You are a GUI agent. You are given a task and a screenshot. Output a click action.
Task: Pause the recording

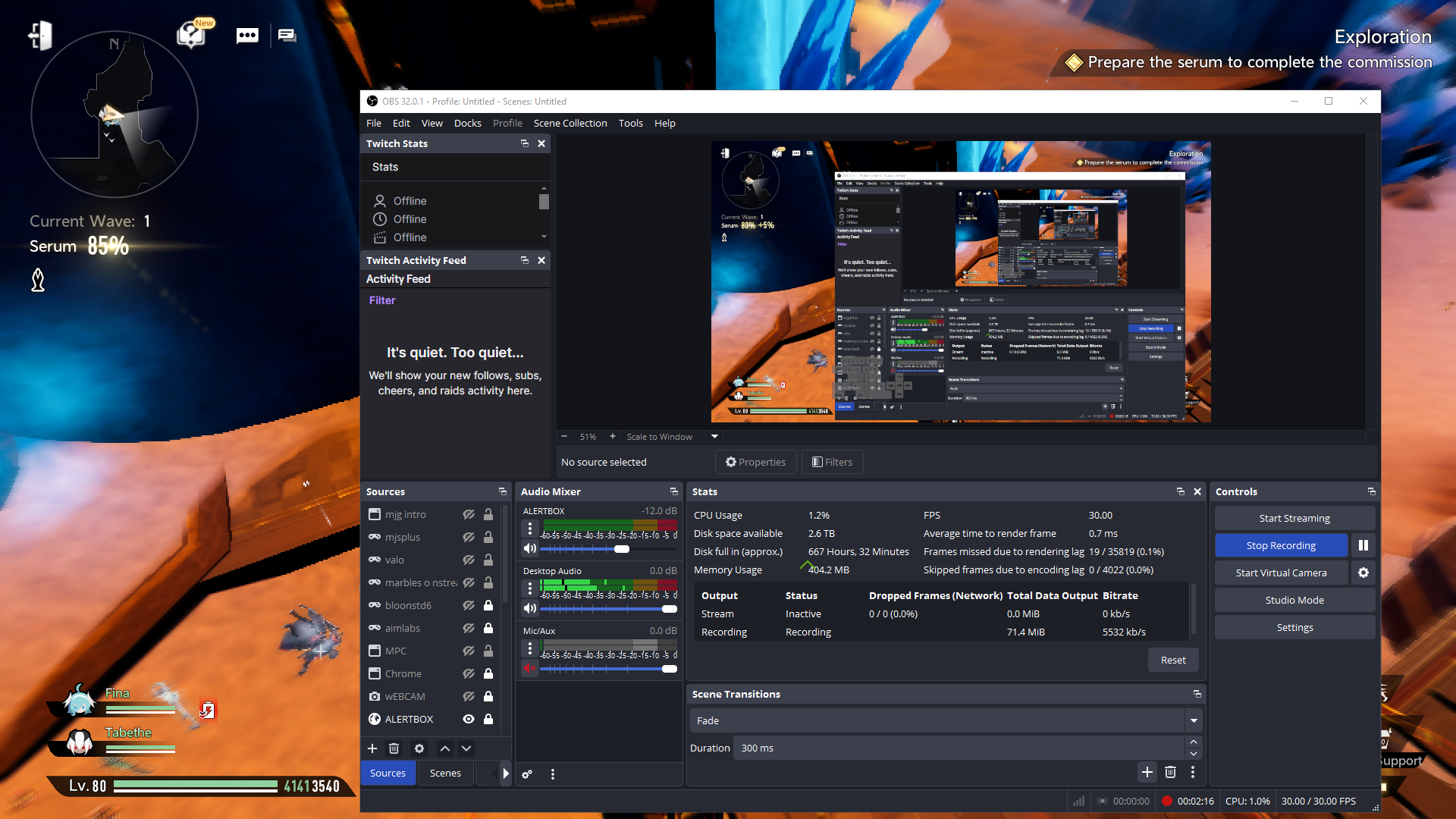click(x=1363, y=545)
